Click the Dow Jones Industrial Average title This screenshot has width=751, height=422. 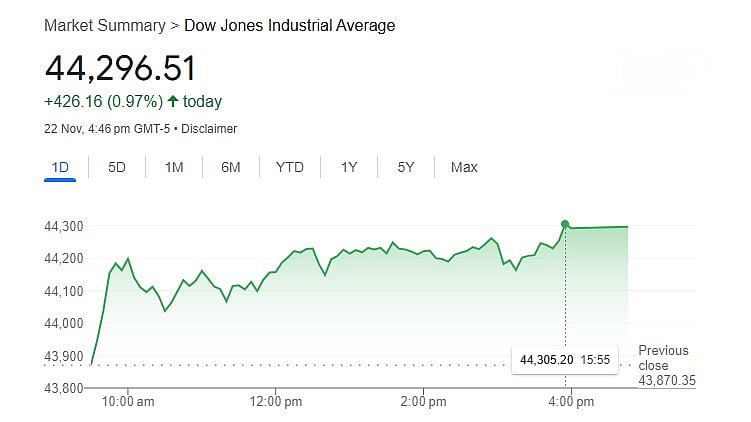(290, 25)
